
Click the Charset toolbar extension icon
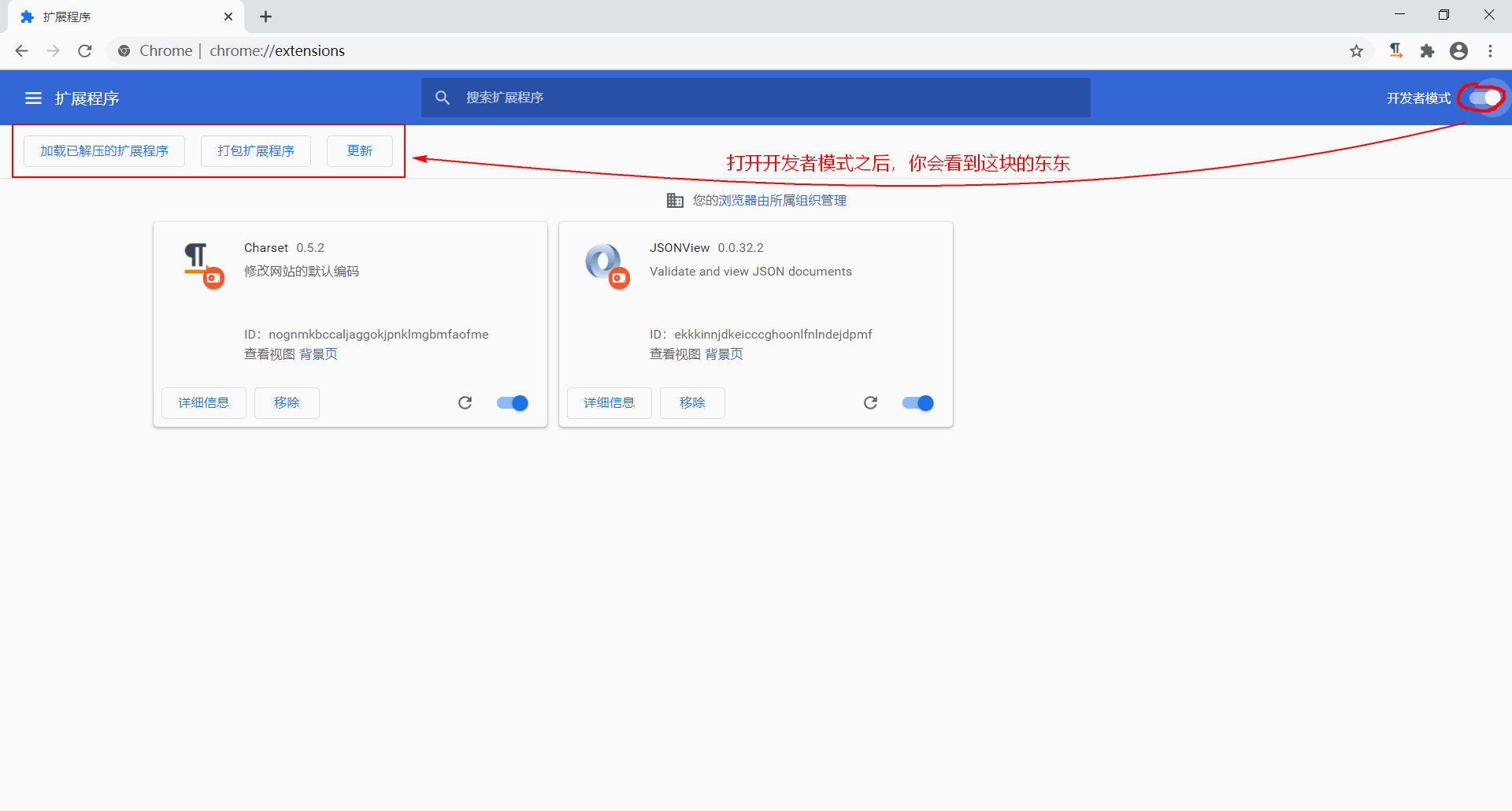tap(1395, 51)
